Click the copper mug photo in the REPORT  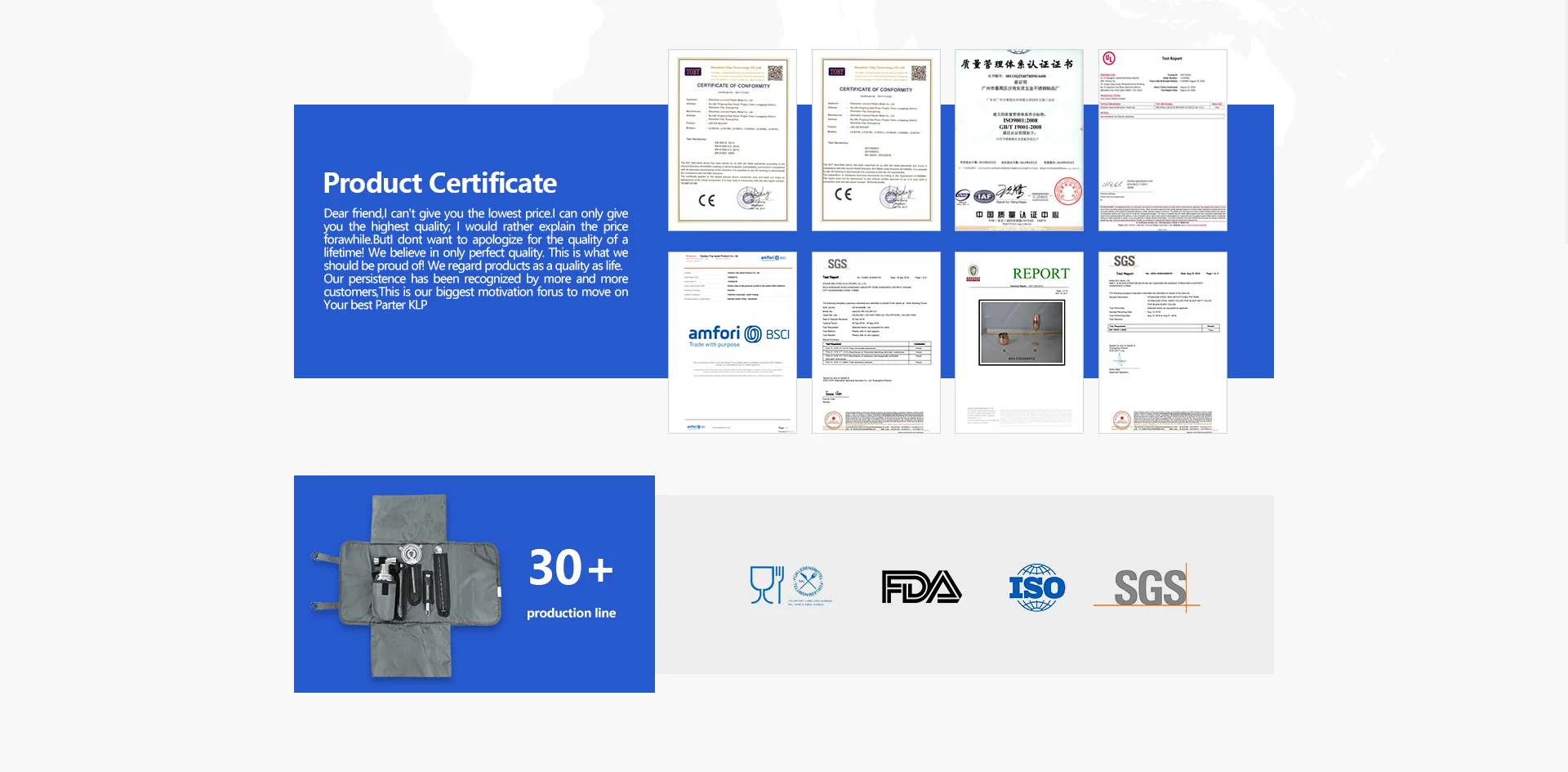pos(1022,332)
